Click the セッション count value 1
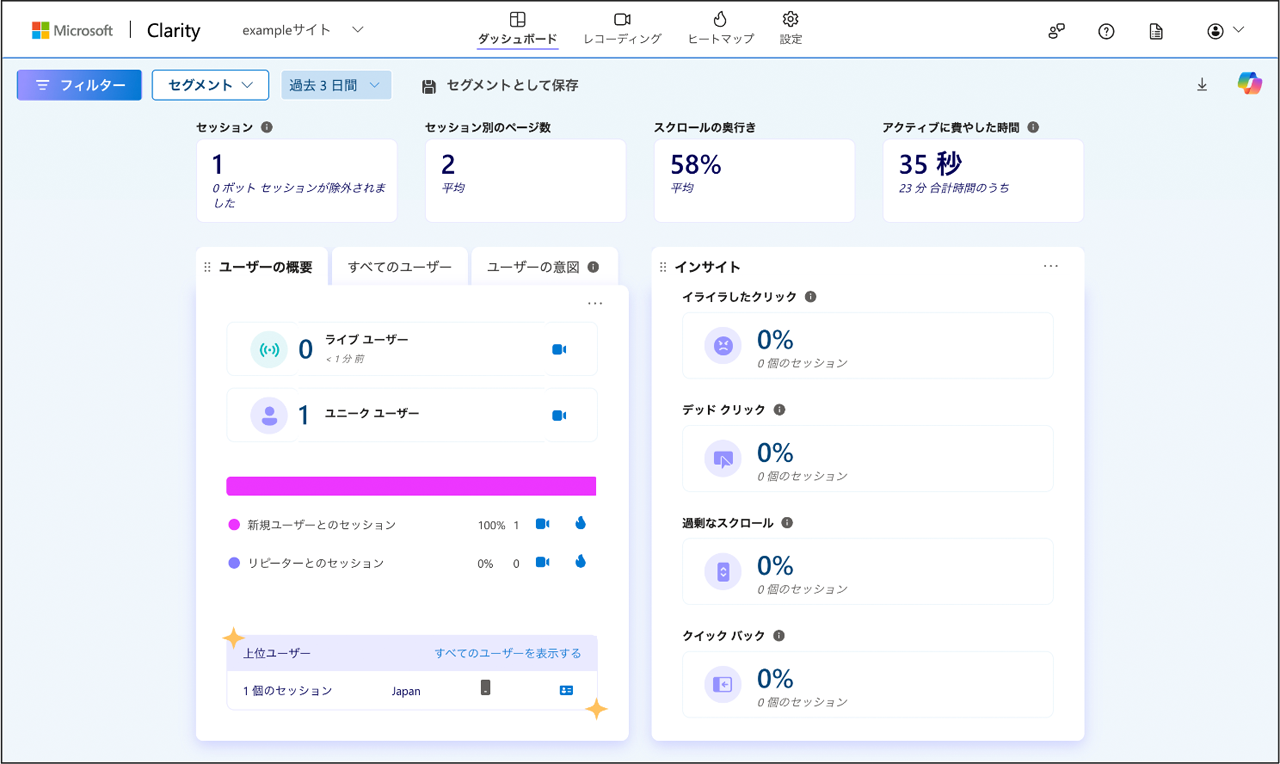 218,165
